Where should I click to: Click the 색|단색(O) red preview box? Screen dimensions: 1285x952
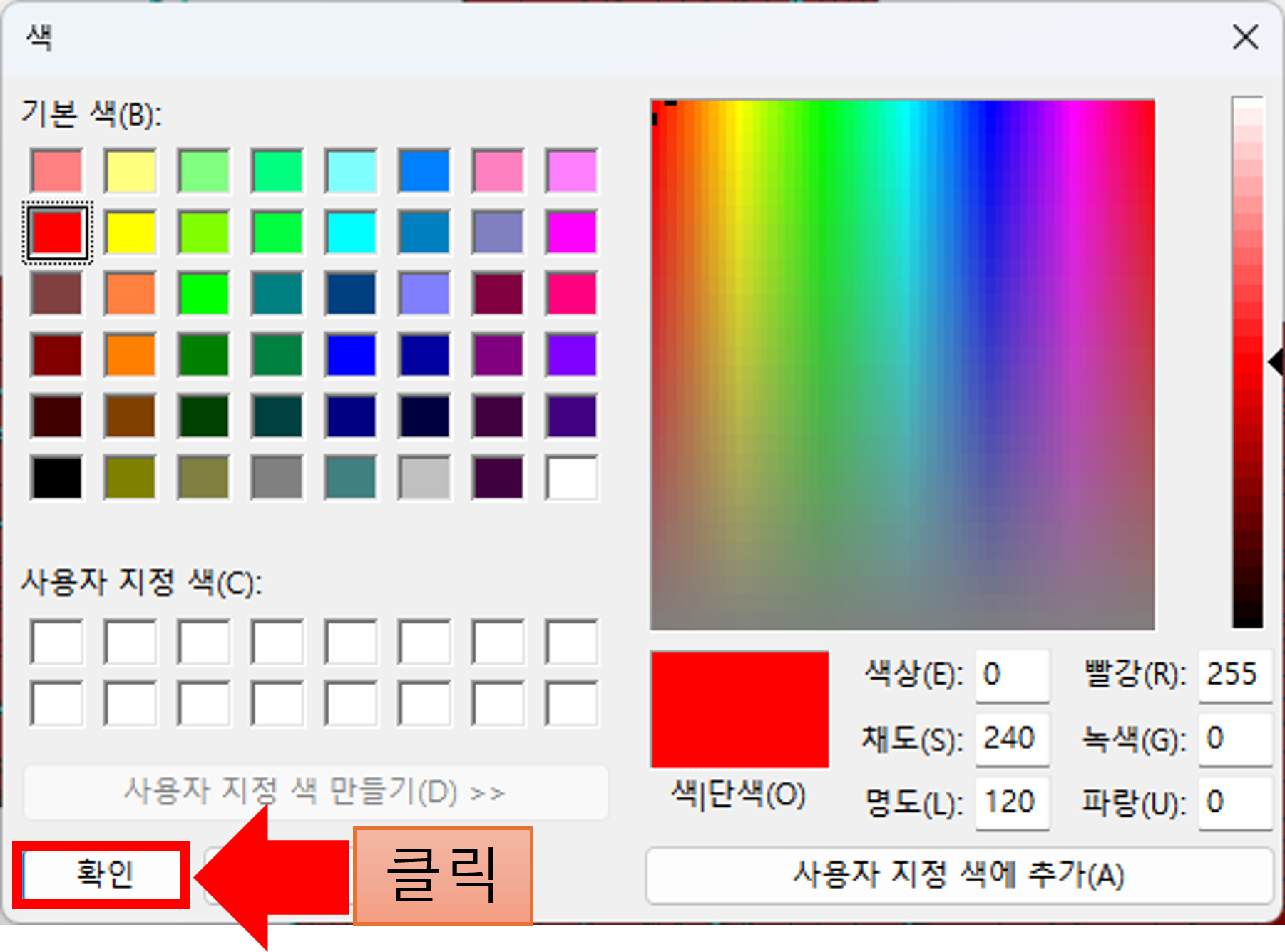(739, 710)
